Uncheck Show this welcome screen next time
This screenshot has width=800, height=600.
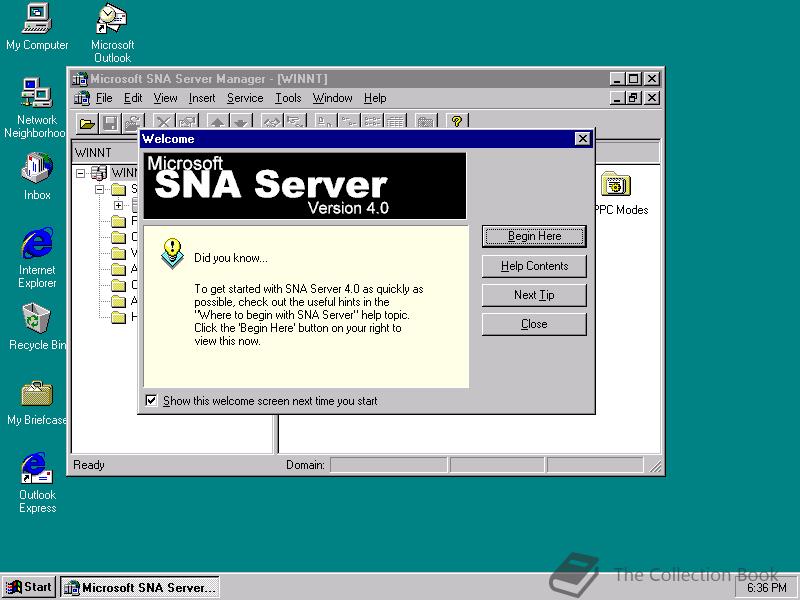click(152, 401)
